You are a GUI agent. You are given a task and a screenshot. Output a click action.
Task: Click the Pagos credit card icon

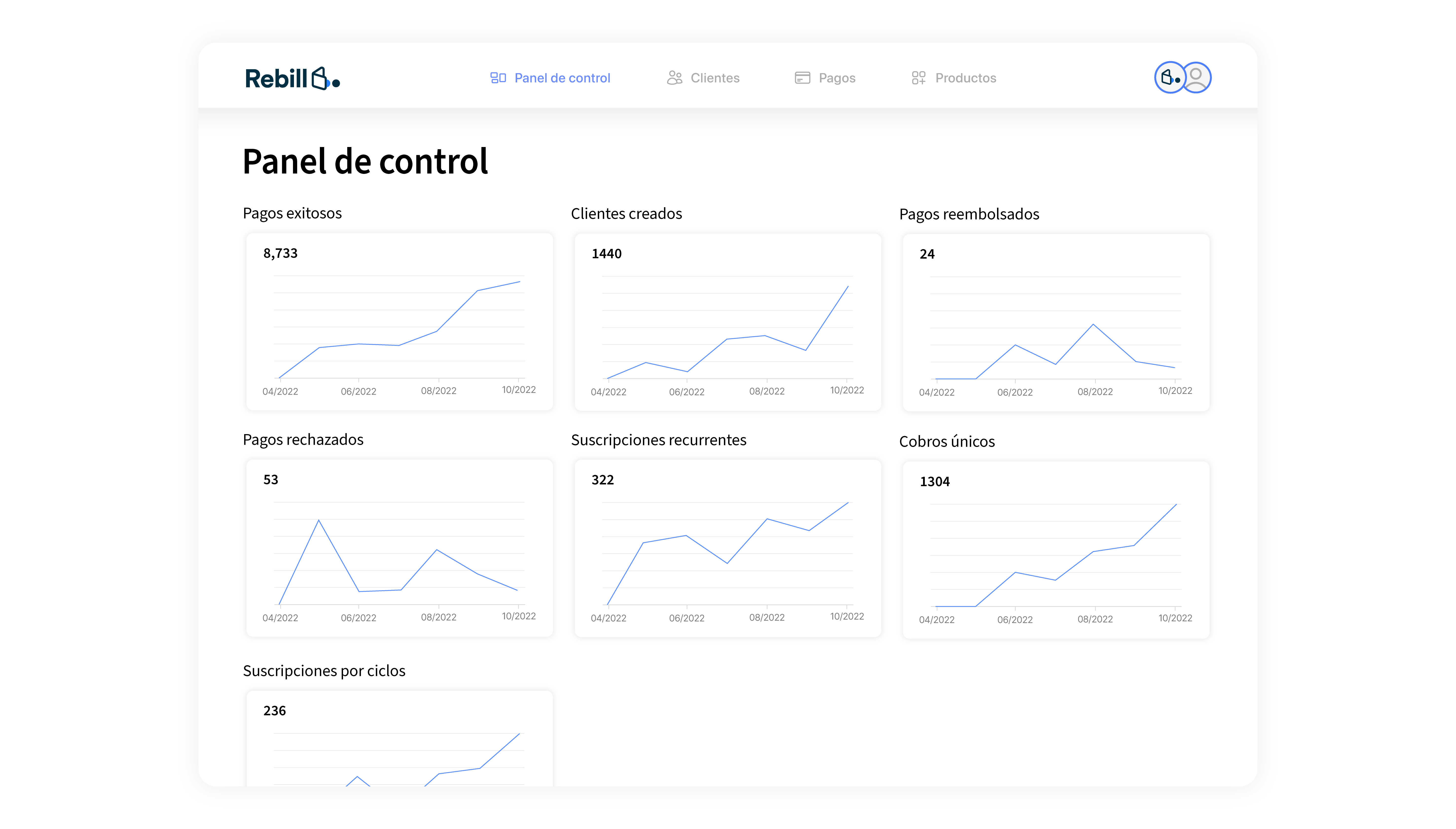point(802,78)
